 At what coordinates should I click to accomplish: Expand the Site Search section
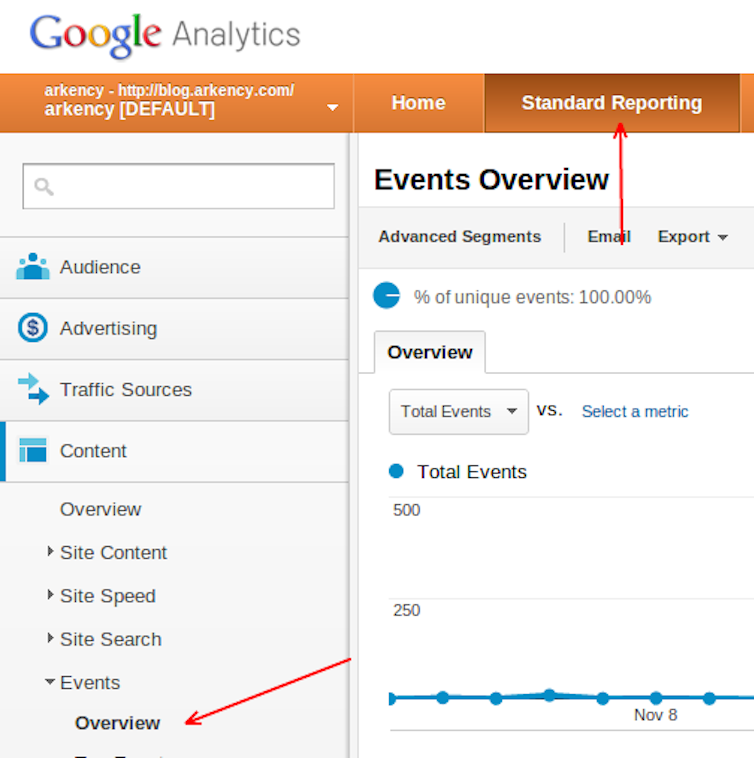pos(51,638)
